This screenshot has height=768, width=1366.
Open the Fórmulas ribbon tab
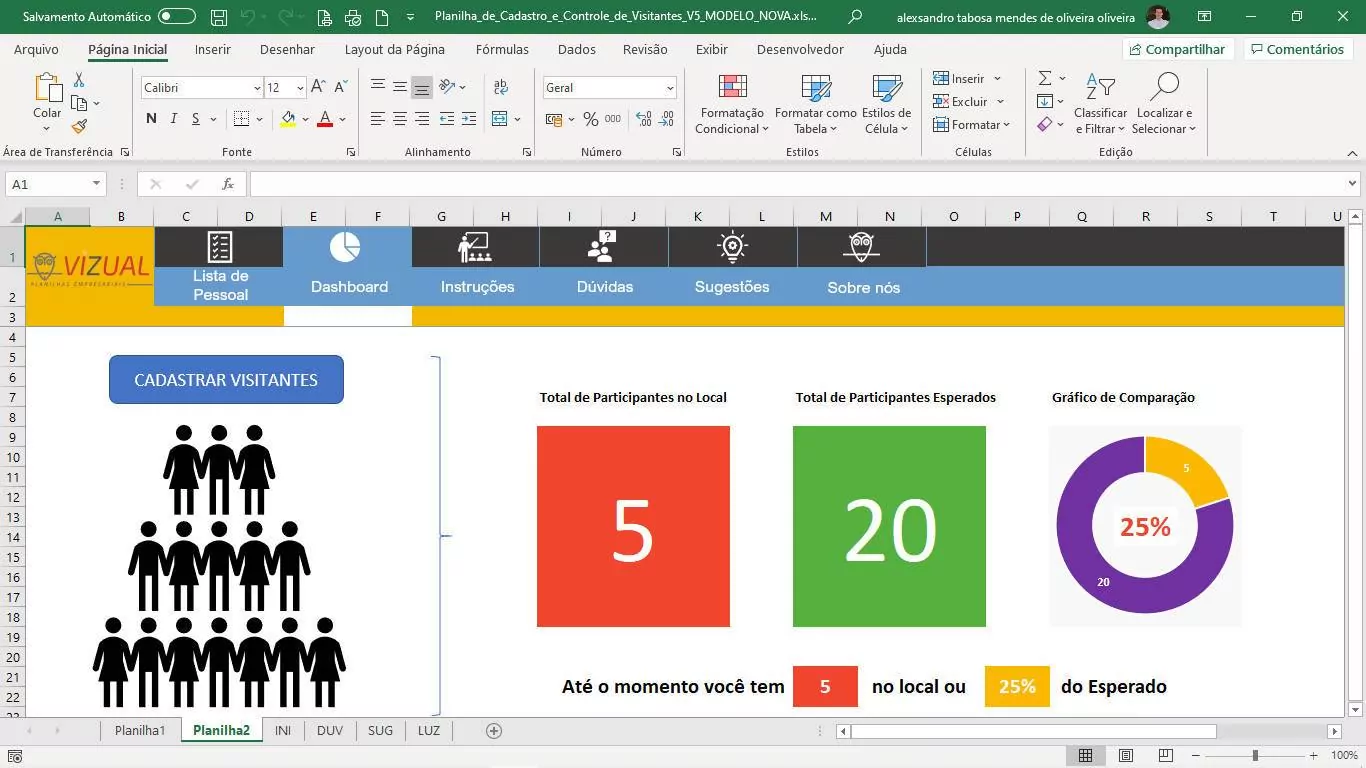[x=502, y=49]
